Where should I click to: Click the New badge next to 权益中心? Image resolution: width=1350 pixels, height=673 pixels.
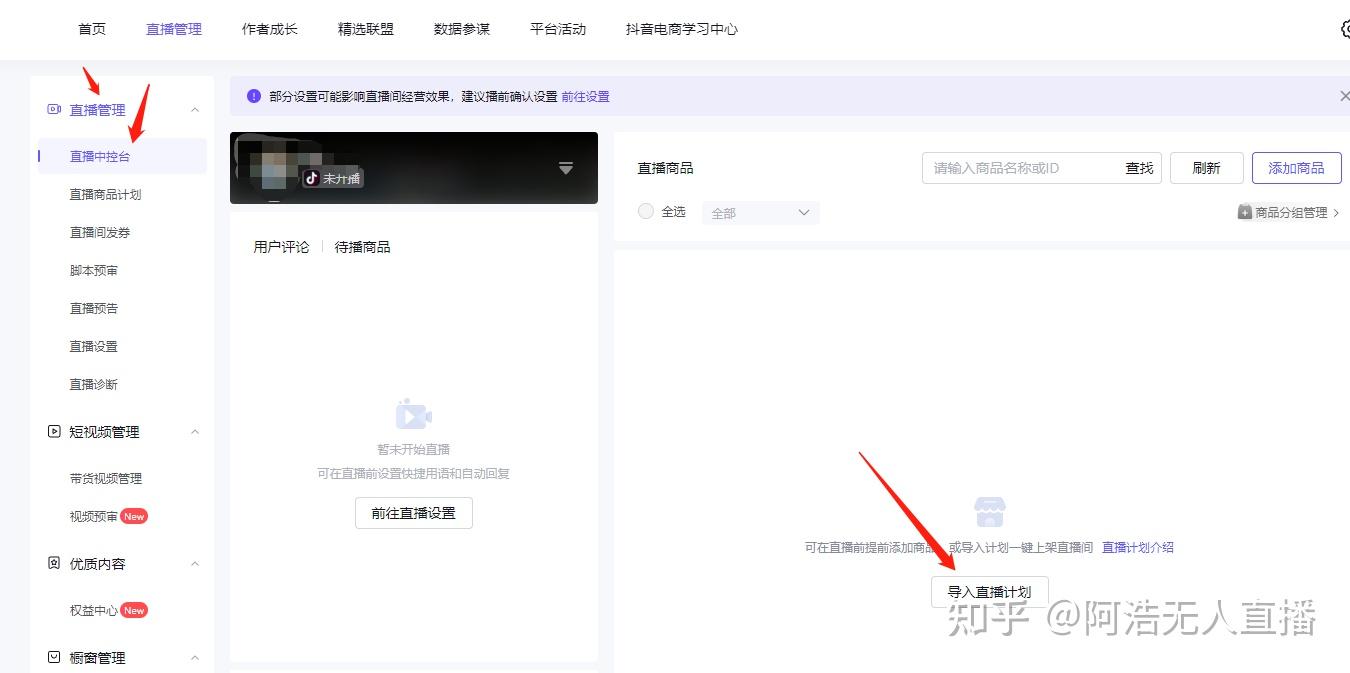[134, 610]
